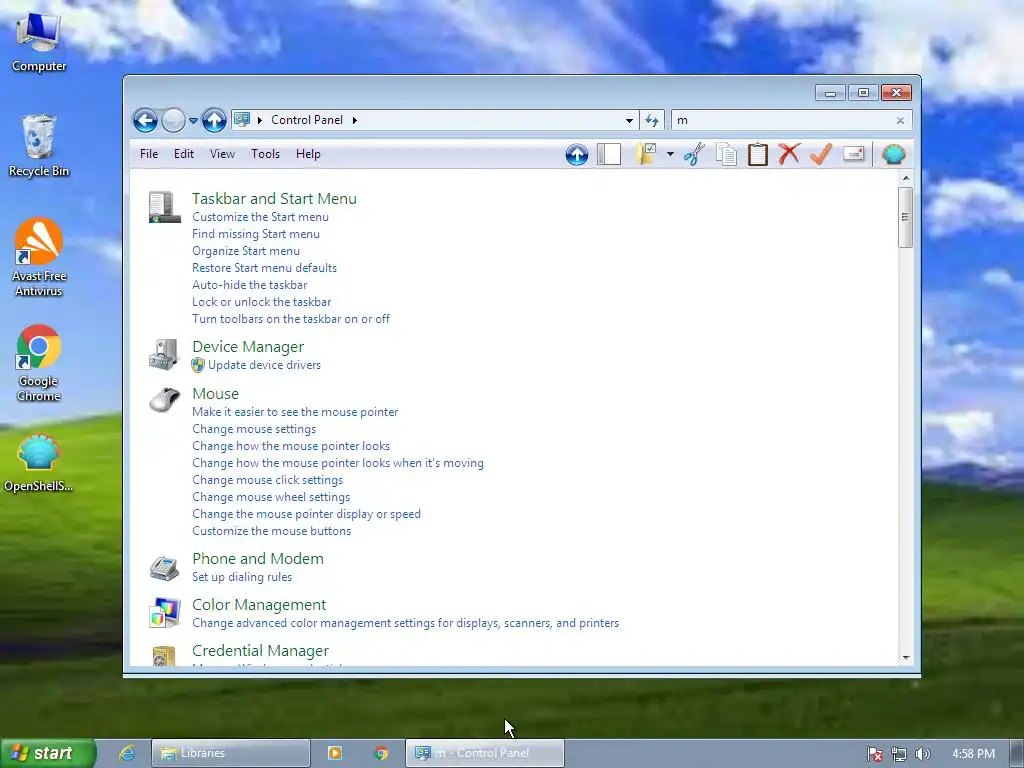Open Taskbar and Start Menu heading
Screen dimensions: 1024x768
[x=274, y=199]
